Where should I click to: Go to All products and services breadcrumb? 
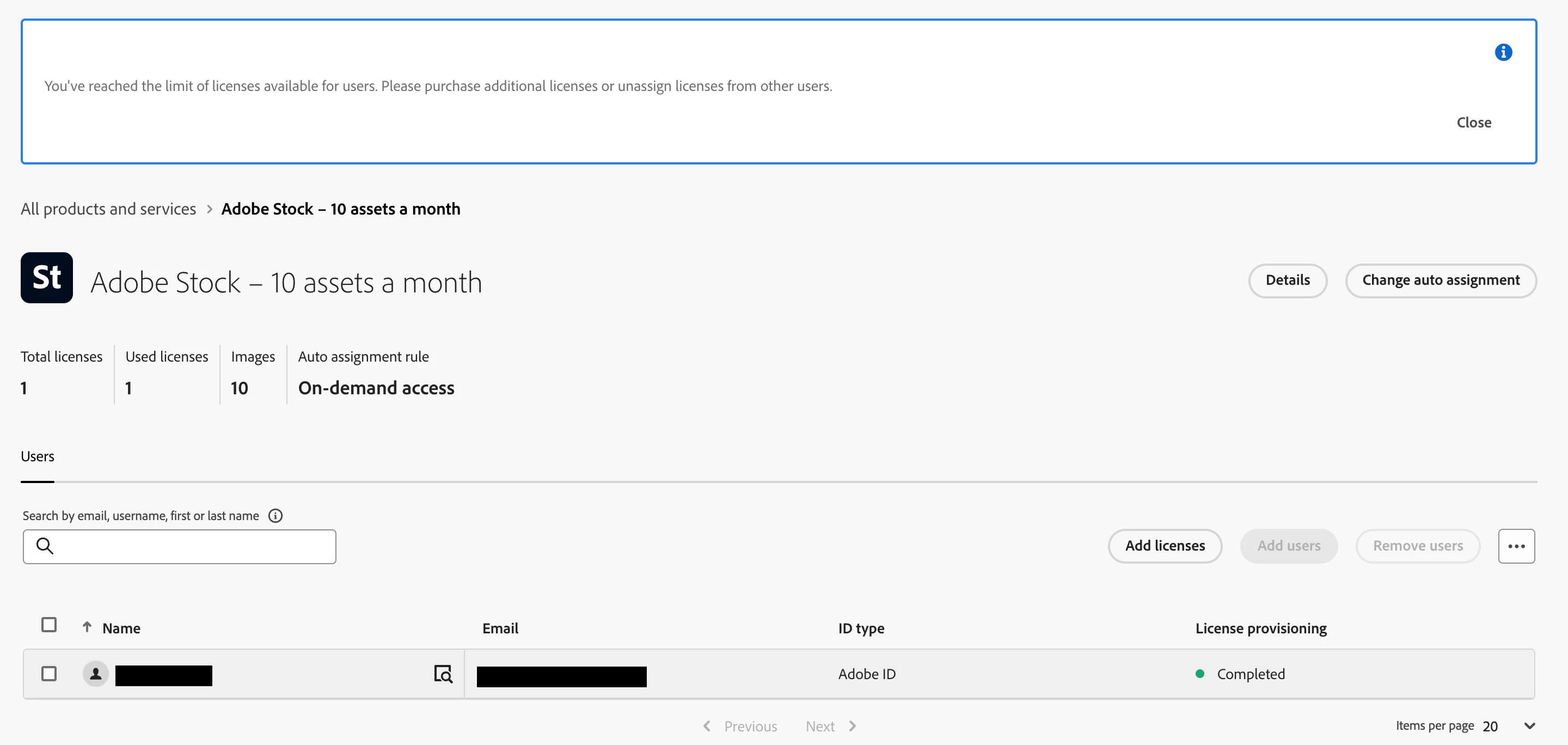(x=108, y=209)
